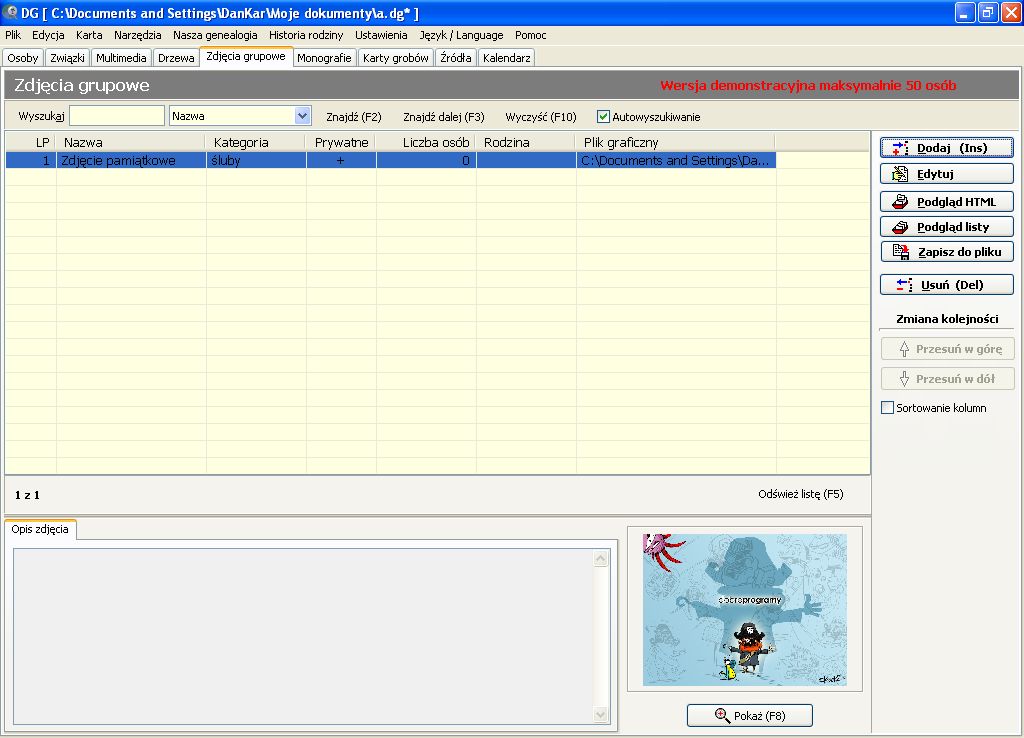Click Wyczyść (F10) button
This screenshot has width=1024, height=738.
[x=541, y=117]
